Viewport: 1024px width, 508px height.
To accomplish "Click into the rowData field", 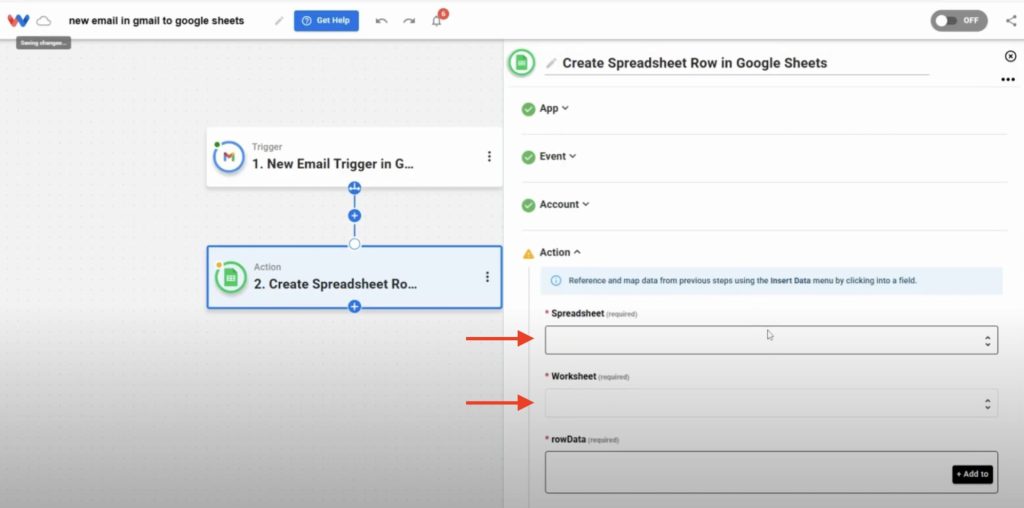I will click(x=771, y=472).
